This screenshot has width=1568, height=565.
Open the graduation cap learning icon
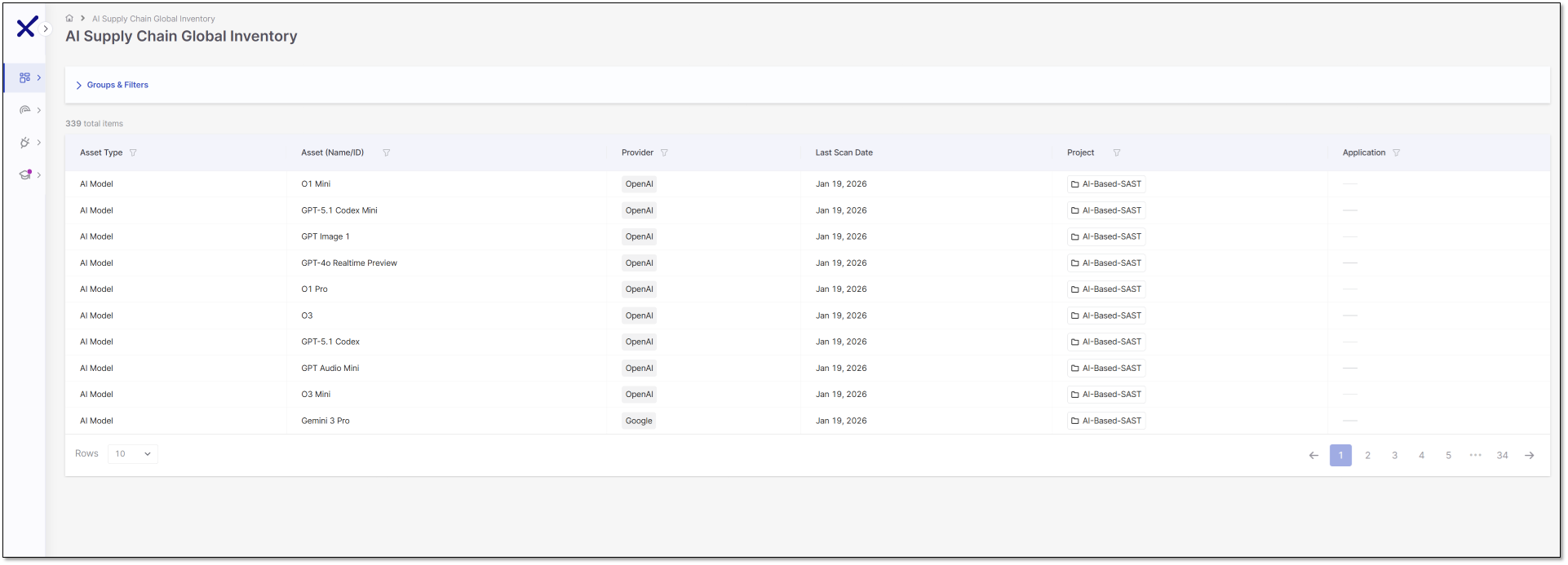(25, 174)
